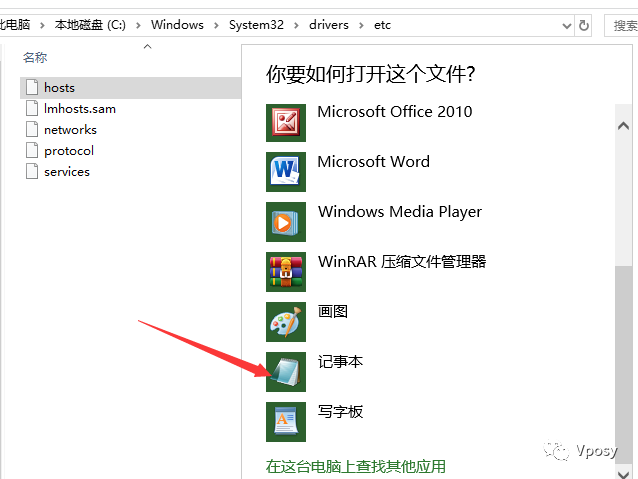
Task: Choose the 写字板 label
Action: pyautogui.click(x=340, y=412)
